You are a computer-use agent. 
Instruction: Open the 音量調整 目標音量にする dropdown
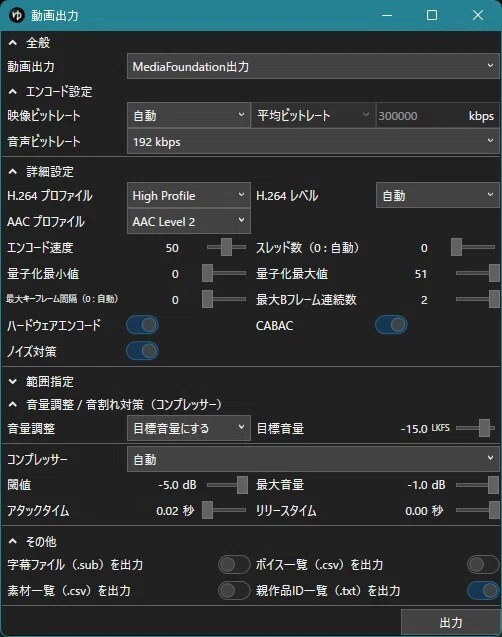(x=189, y=428)
